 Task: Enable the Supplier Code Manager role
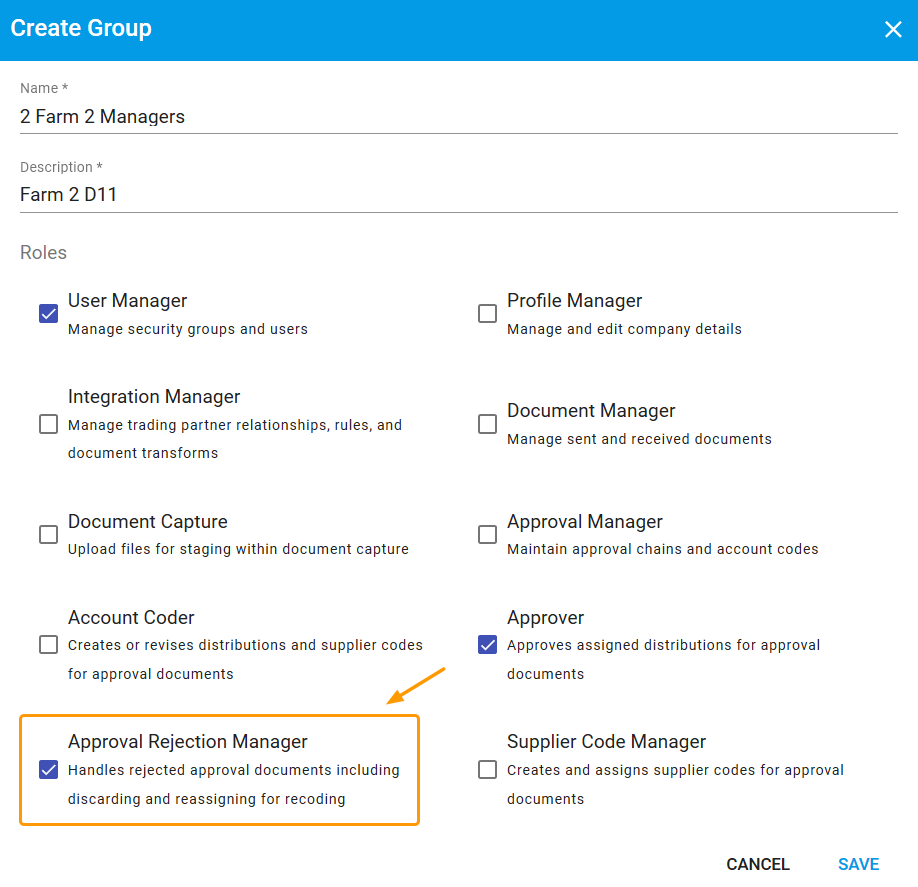pos(487,769)
